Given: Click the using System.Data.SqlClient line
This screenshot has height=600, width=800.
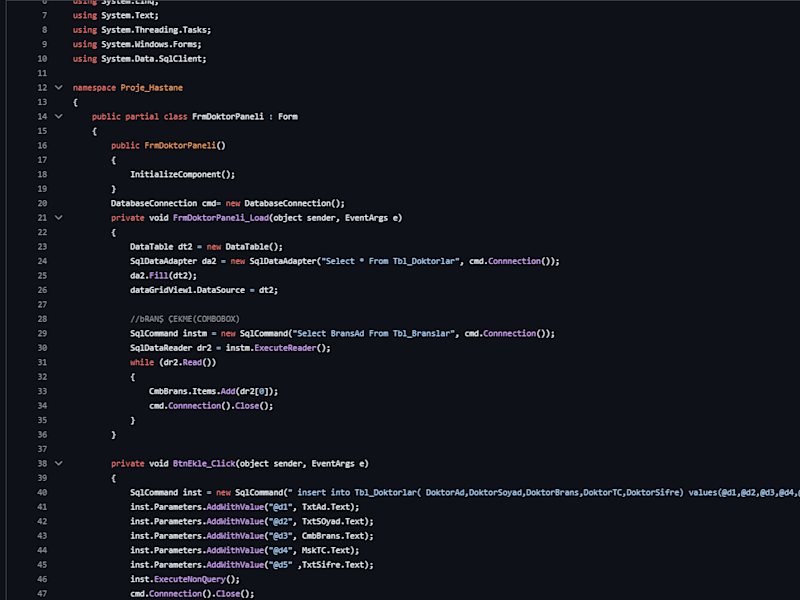Looking at the screenshot, I should pos(139,59).
